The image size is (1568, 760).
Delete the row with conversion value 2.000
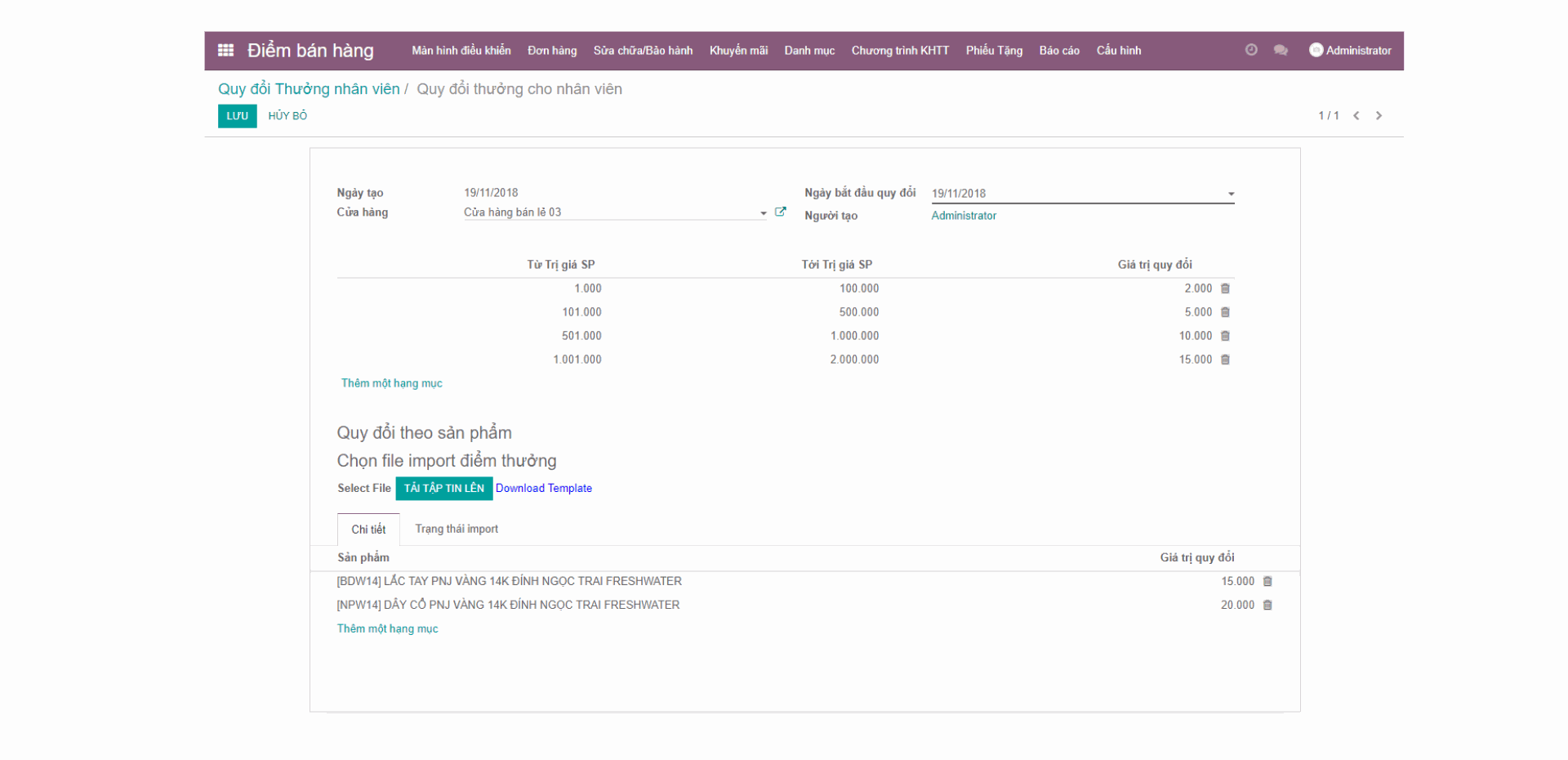click(x=1225, y=288)
